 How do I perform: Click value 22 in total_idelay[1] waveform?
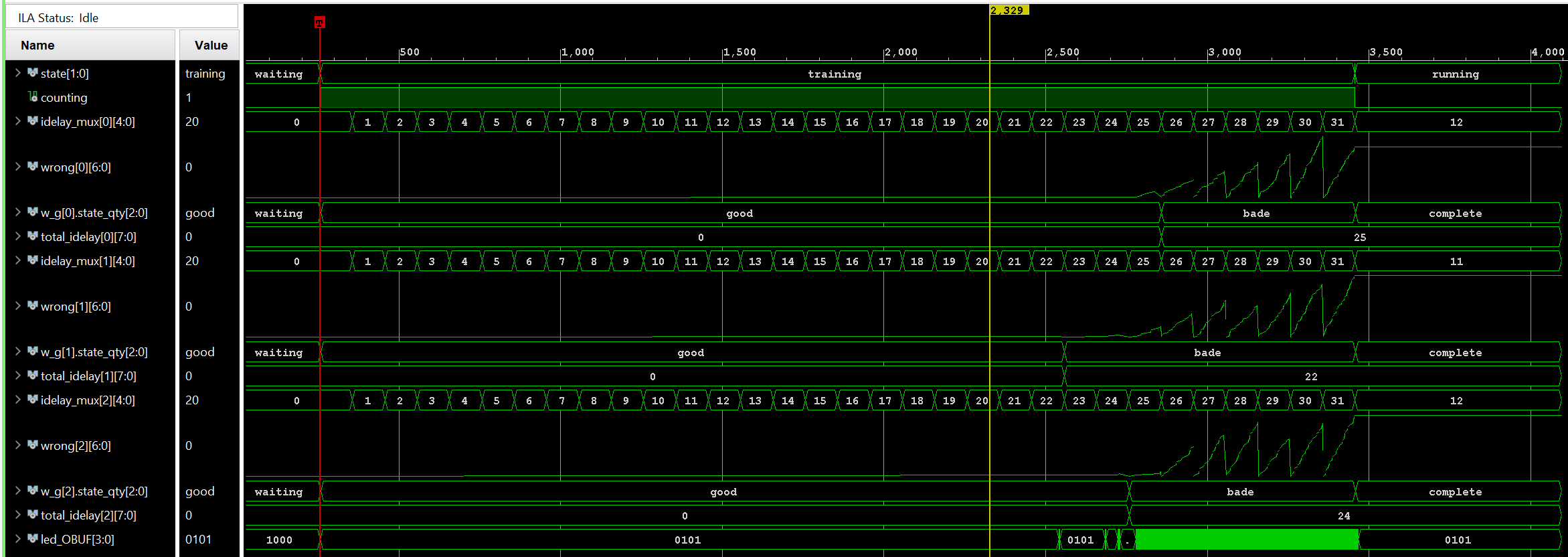(x=1311, y=376)
